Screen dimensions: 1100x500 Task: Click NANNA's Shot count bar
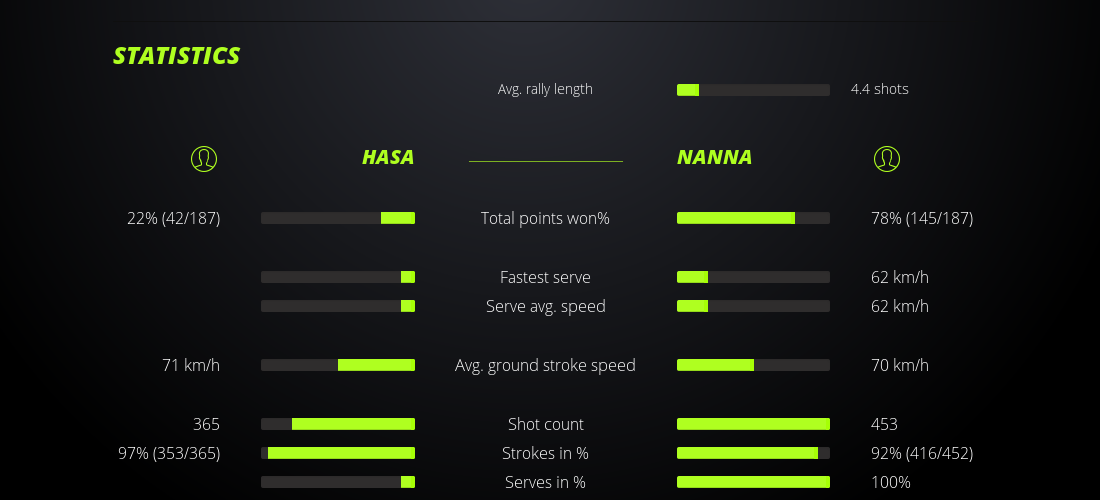[753, 424]
